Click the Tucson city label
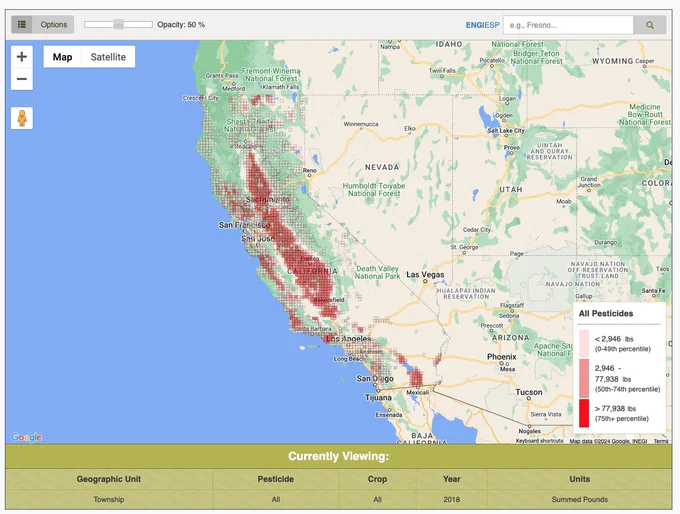The image size is (680, 514). pos(529,392)
